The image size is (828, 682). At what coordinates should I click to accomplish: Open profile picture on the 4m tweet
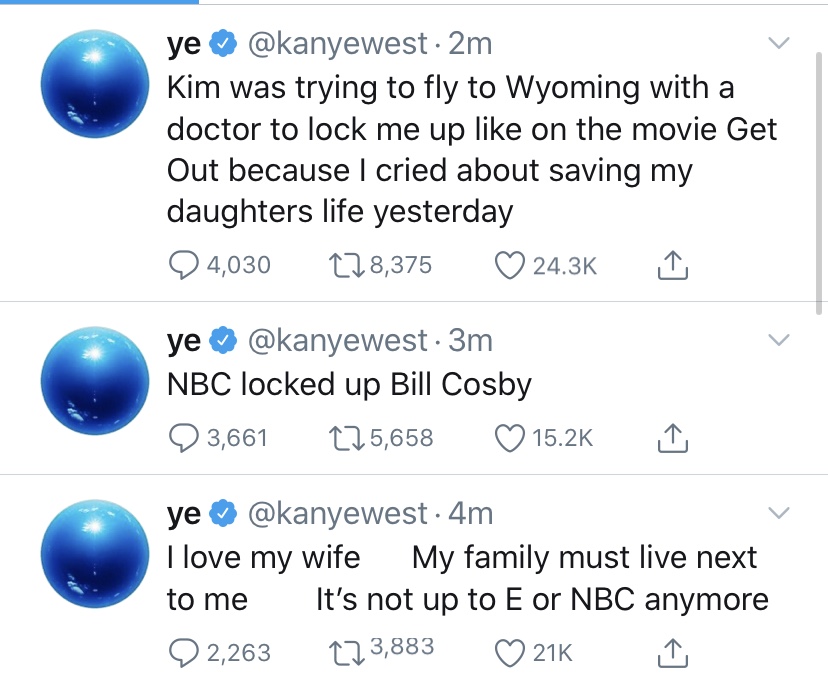[x=95, y=554]
